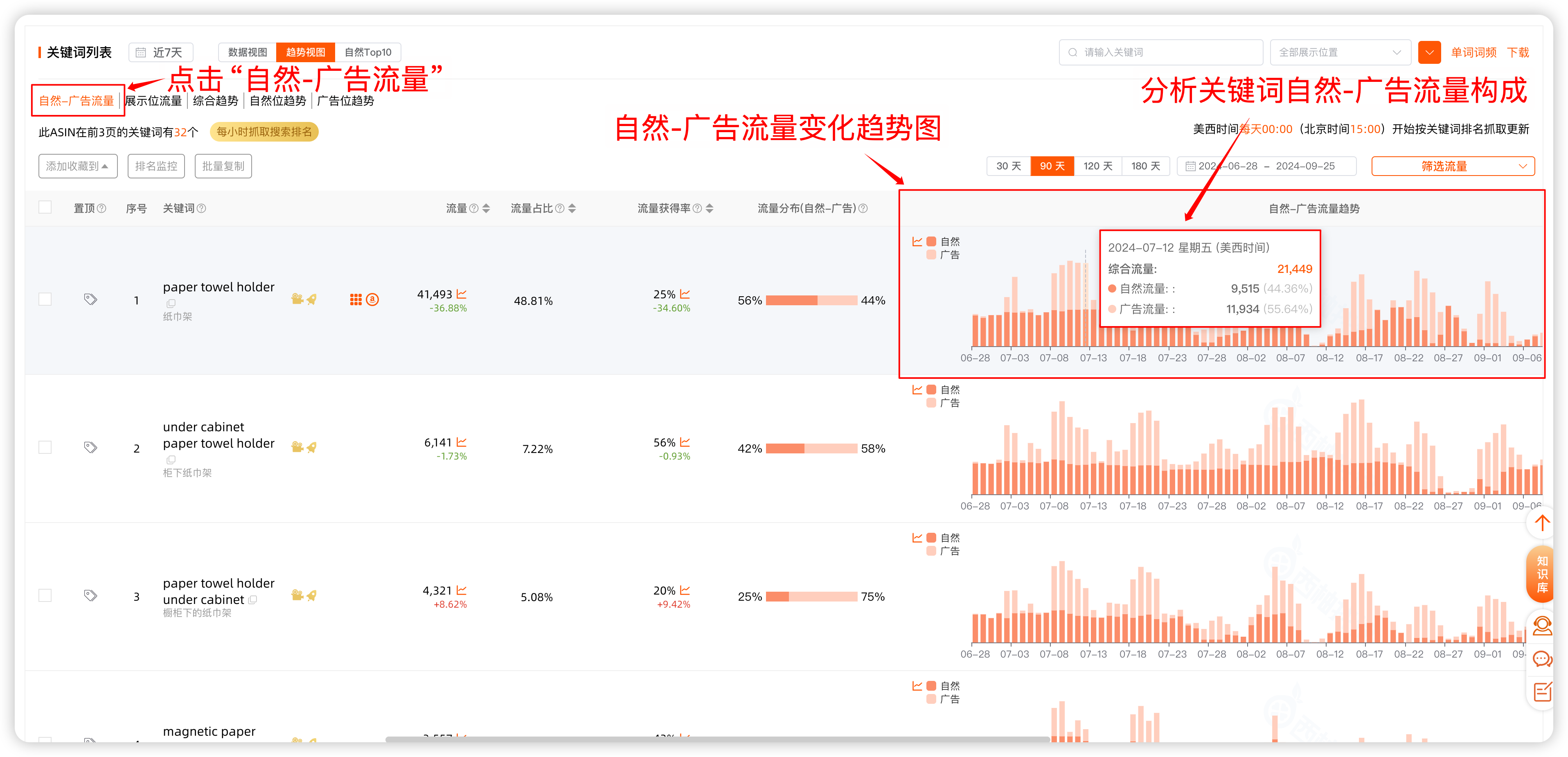The height and width of the screenshot is (757, 1568).
Task: Open trend chart icon next to 4,321 traffic
Action: [462, 590]
